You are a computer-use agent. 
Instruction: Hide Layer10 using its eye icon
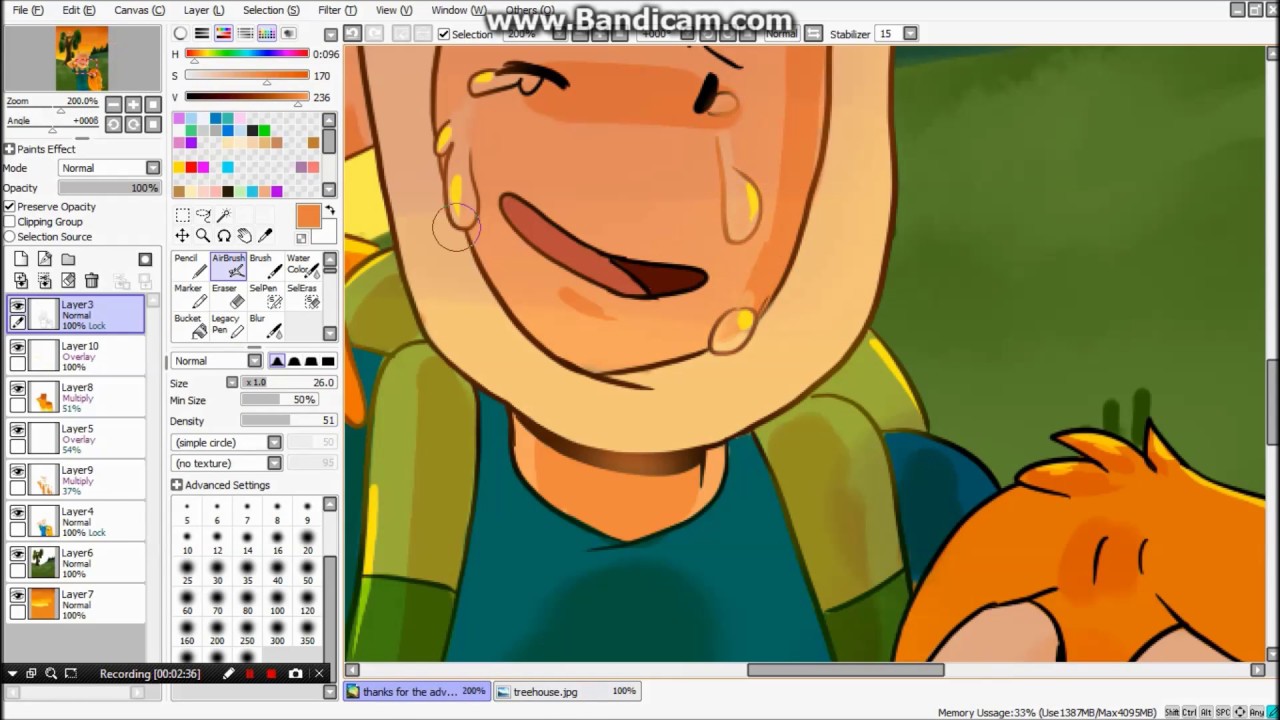click(18, 346)
